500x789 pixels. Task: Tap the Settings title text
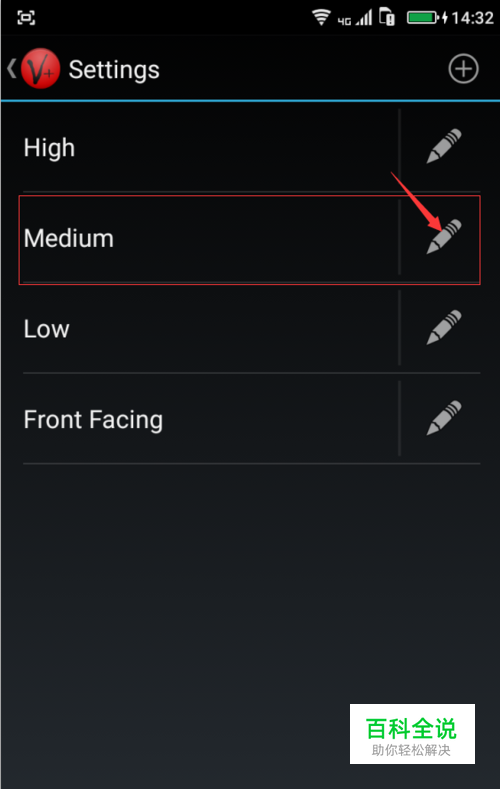coord(114,70)
